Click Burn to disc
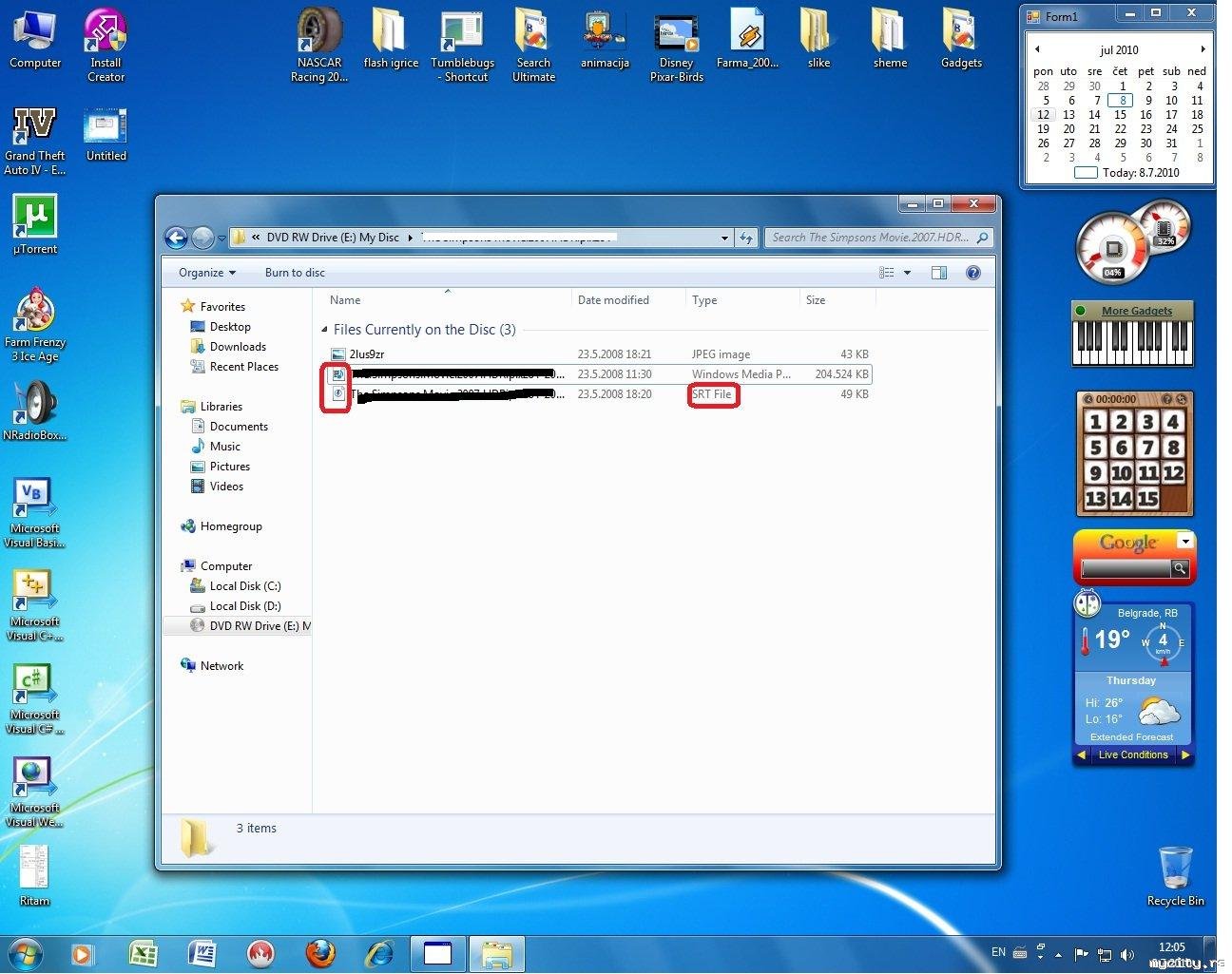The height and width of the screenshot is (974, 1232). [x=295, y=273]
